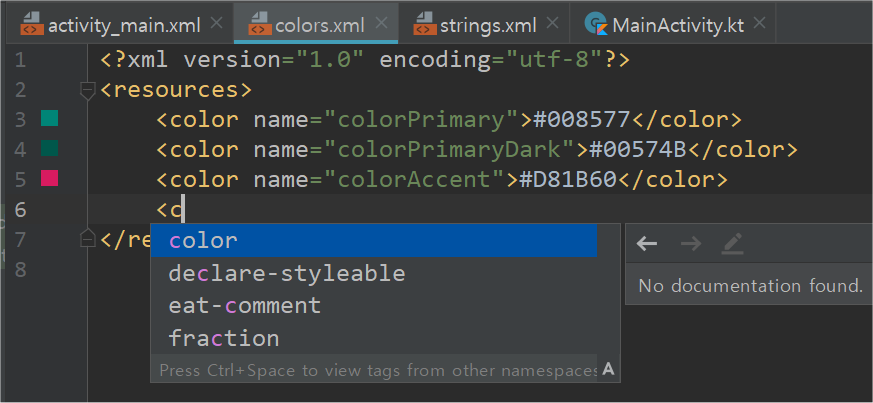This screenshot has width=873, height=403.
Task: Click the 'A' icon in completion popup footer
Action: [x=608, y=369]
